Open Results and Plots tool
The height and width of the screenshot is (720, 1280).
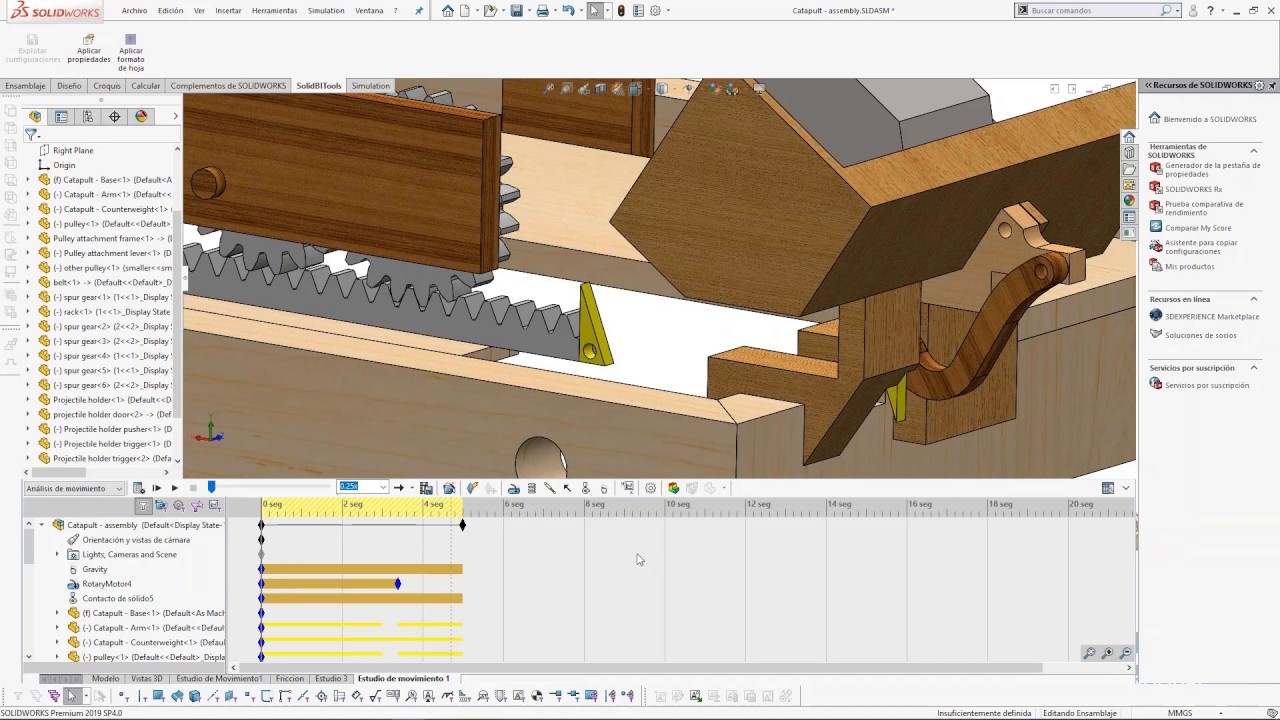click(x=627, y=488)
